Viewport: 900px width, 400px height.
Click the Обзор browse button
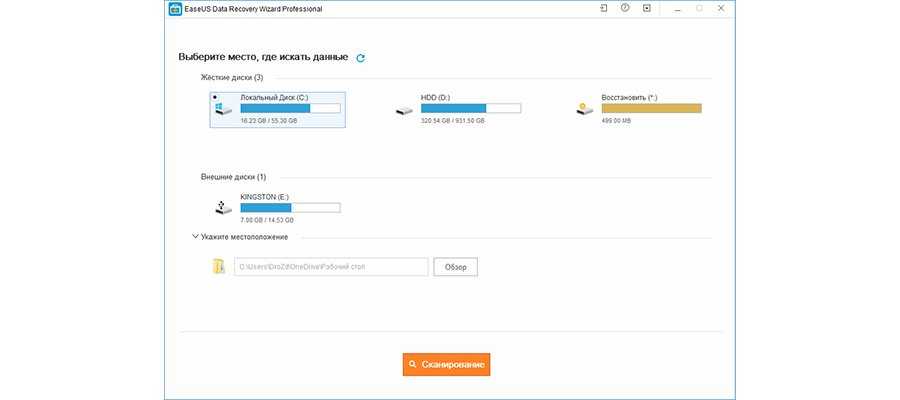coord(456,267)
